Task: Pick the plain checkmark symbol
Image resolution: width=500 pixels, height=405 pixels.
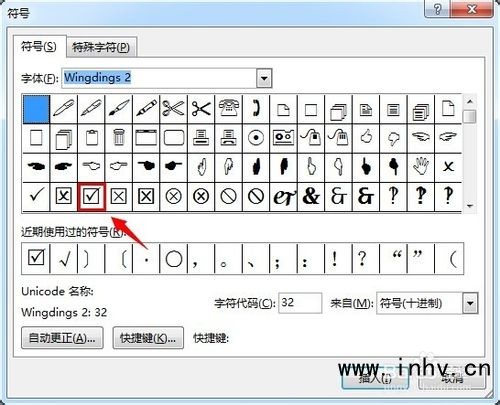Action: click(x=36, y=196)
